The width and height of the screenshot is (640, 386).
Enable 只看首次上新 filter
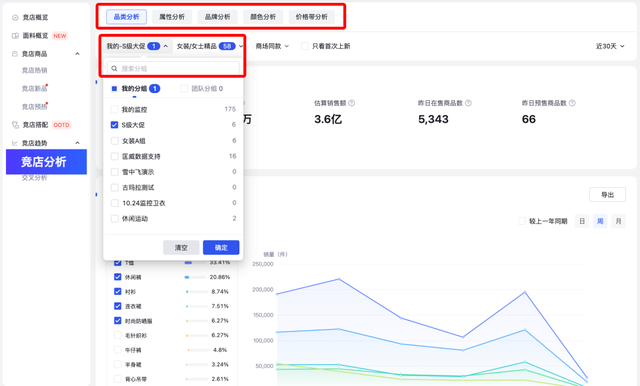click(x=304, y=46)
